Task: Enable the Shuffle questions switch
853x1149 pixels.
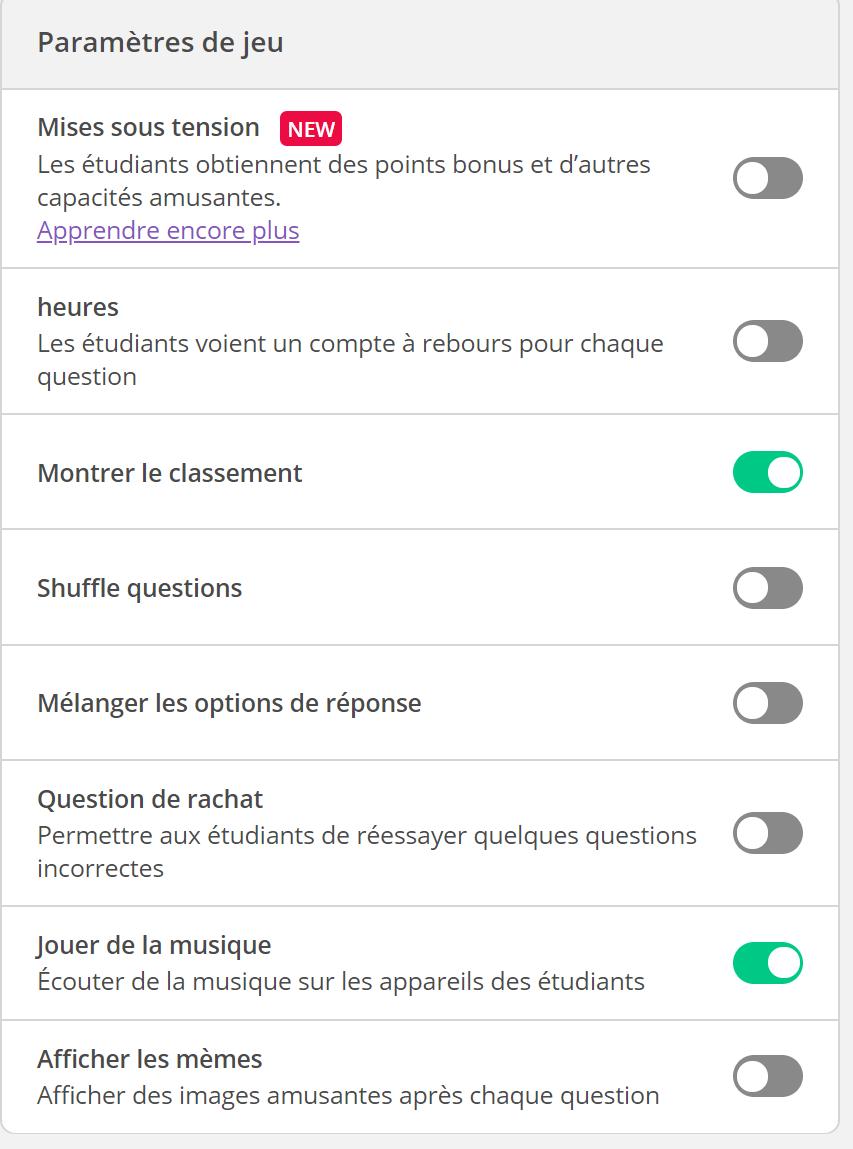Action: click(767, 588)
